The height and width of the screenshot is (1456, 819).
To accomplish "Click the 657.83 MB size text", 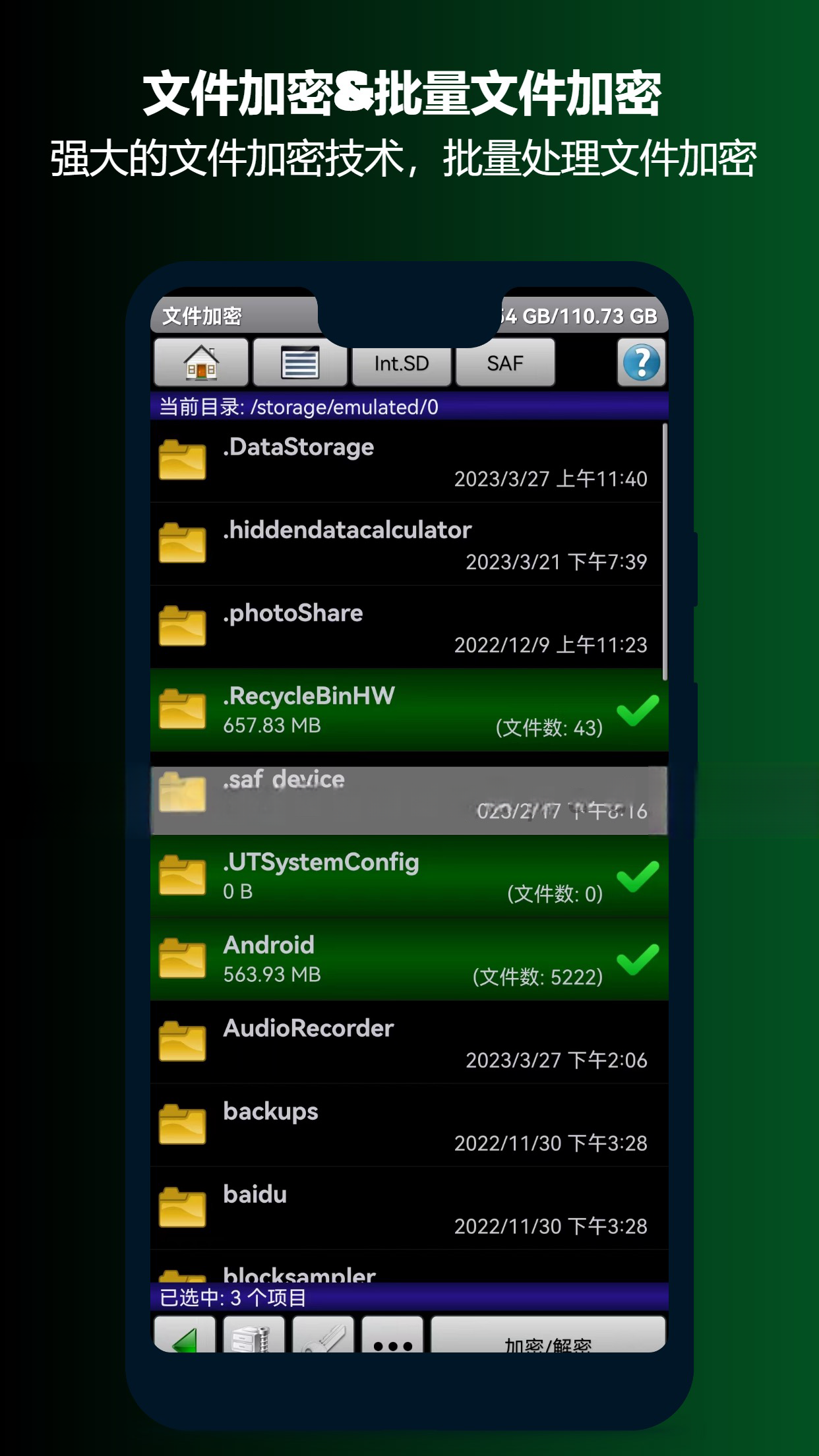I will [x=272, y=725].
